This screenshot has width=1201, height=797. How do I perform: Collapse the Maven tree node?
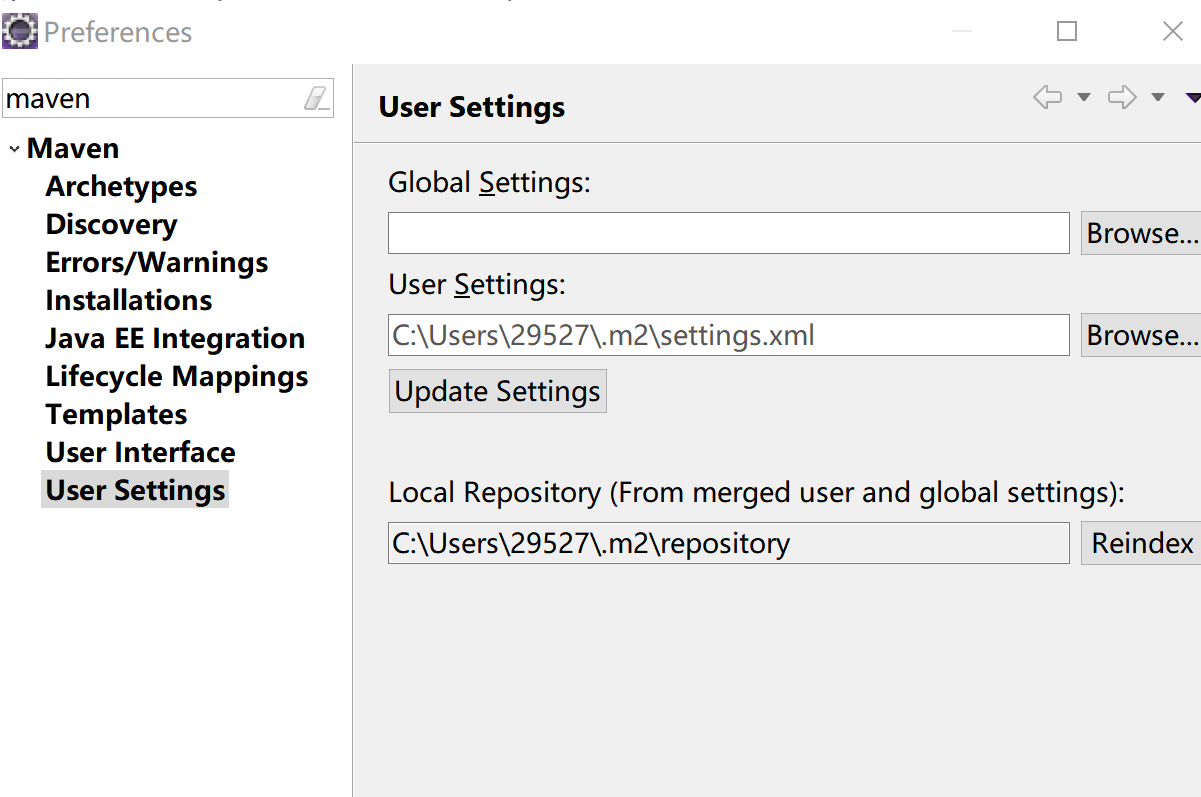click(x=14, y=149)
